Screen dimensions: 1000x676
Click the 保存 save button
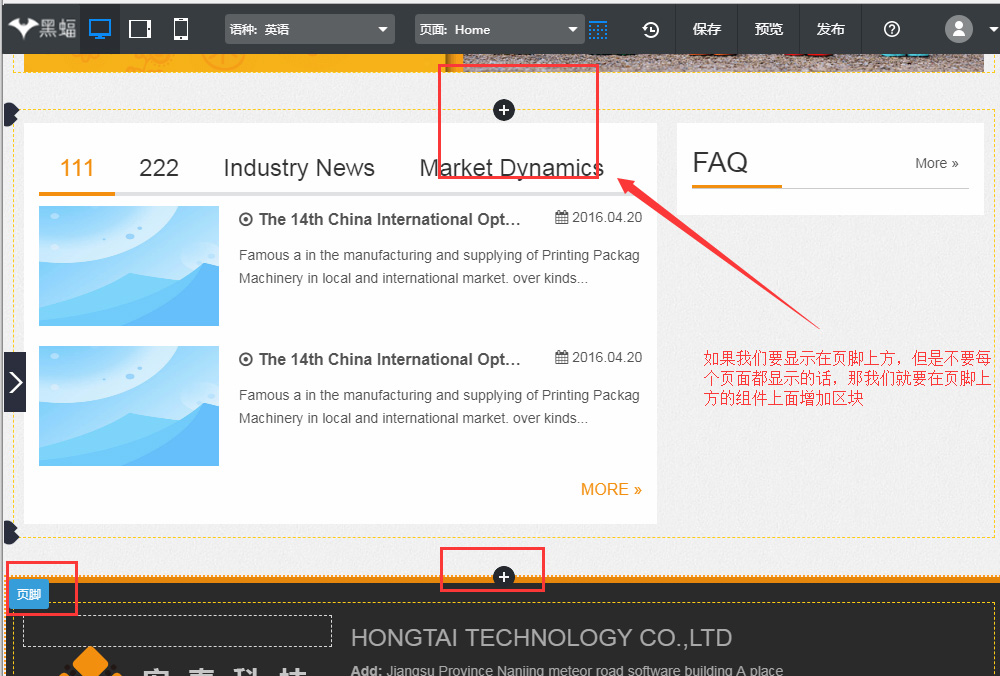coord(707,30)
